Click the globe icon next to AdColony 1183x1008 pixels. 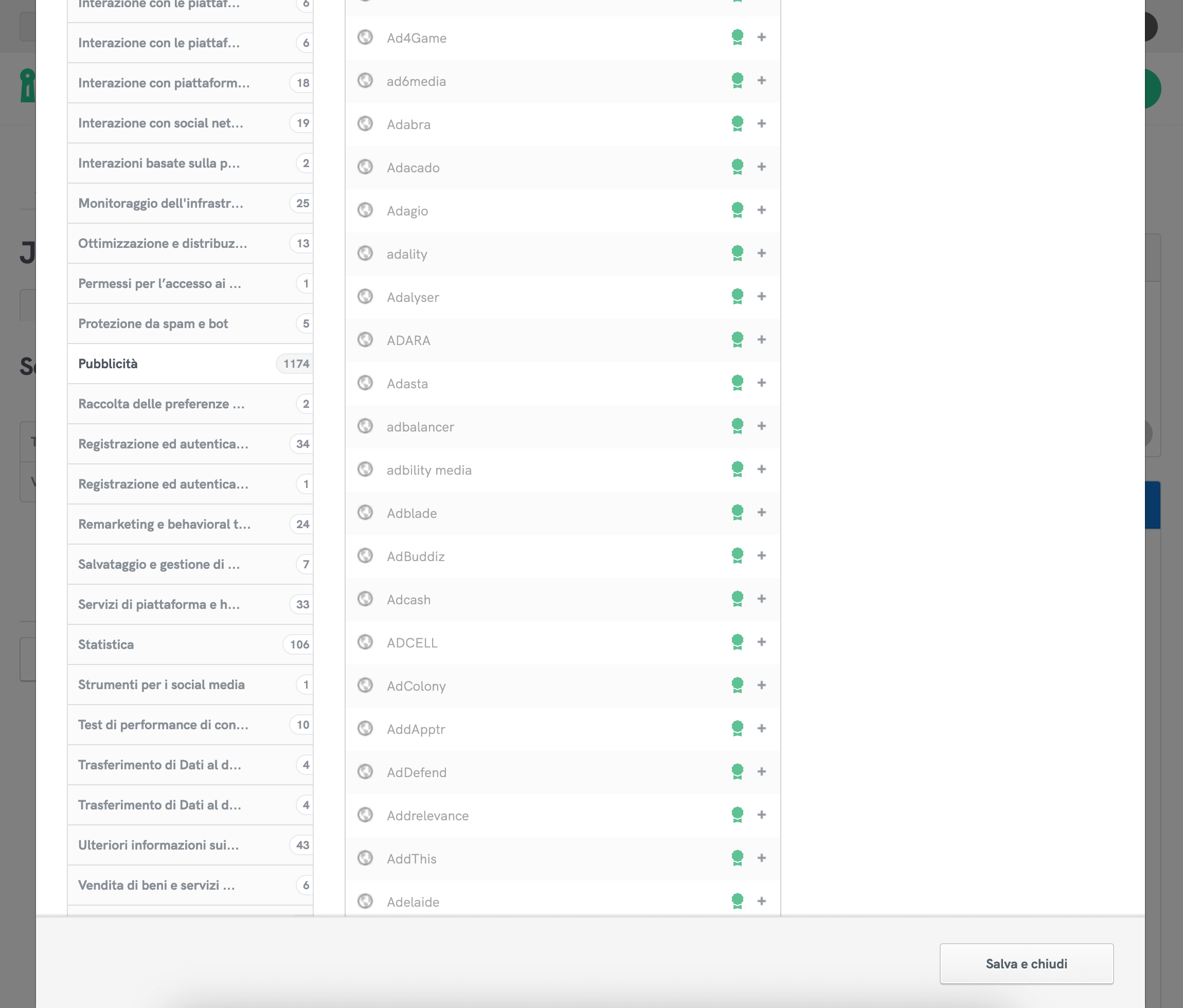(365, 686)
